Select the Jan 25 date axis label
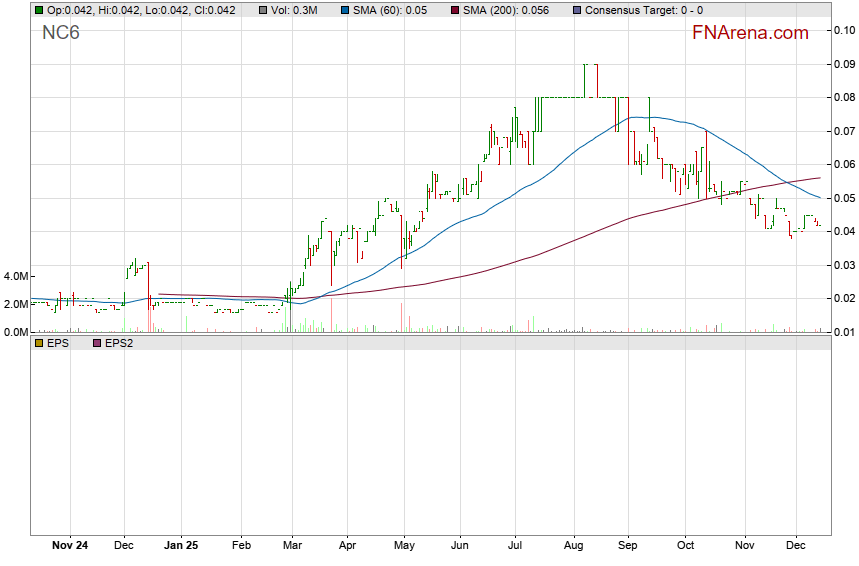This screenshot has width=859, height=566. [180, 546]
